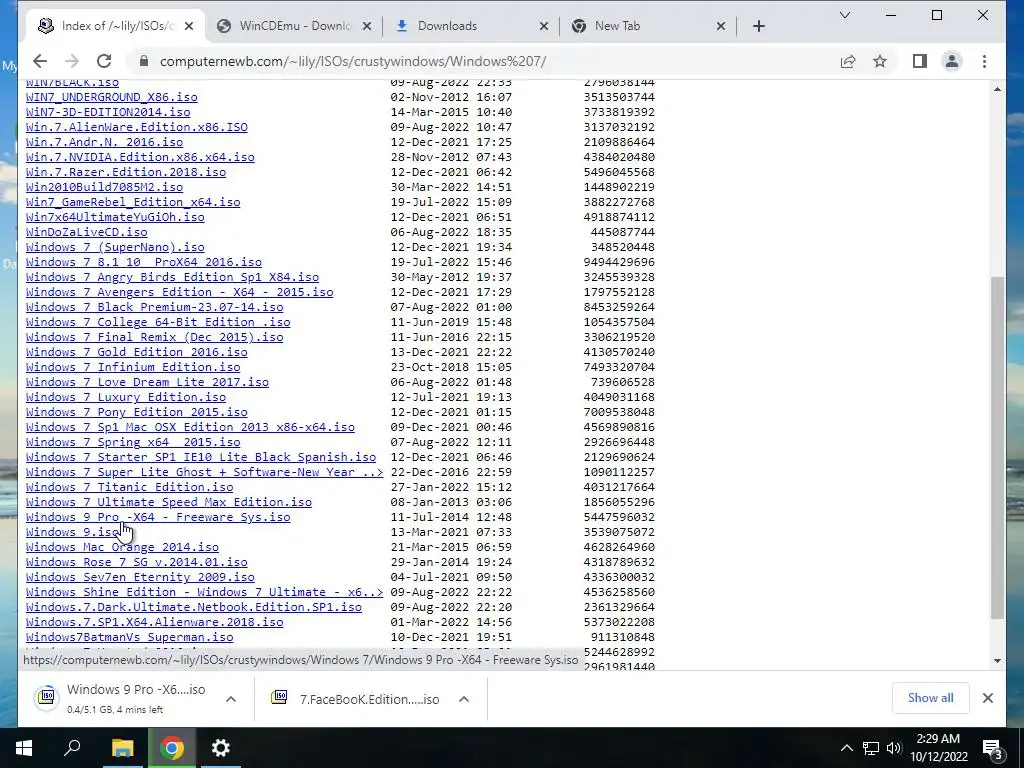Viewport: 1024px width, 768px height.
Task: Download Windows 7 Gold Edition 2016.iso
Action: (x=136, y=353)
